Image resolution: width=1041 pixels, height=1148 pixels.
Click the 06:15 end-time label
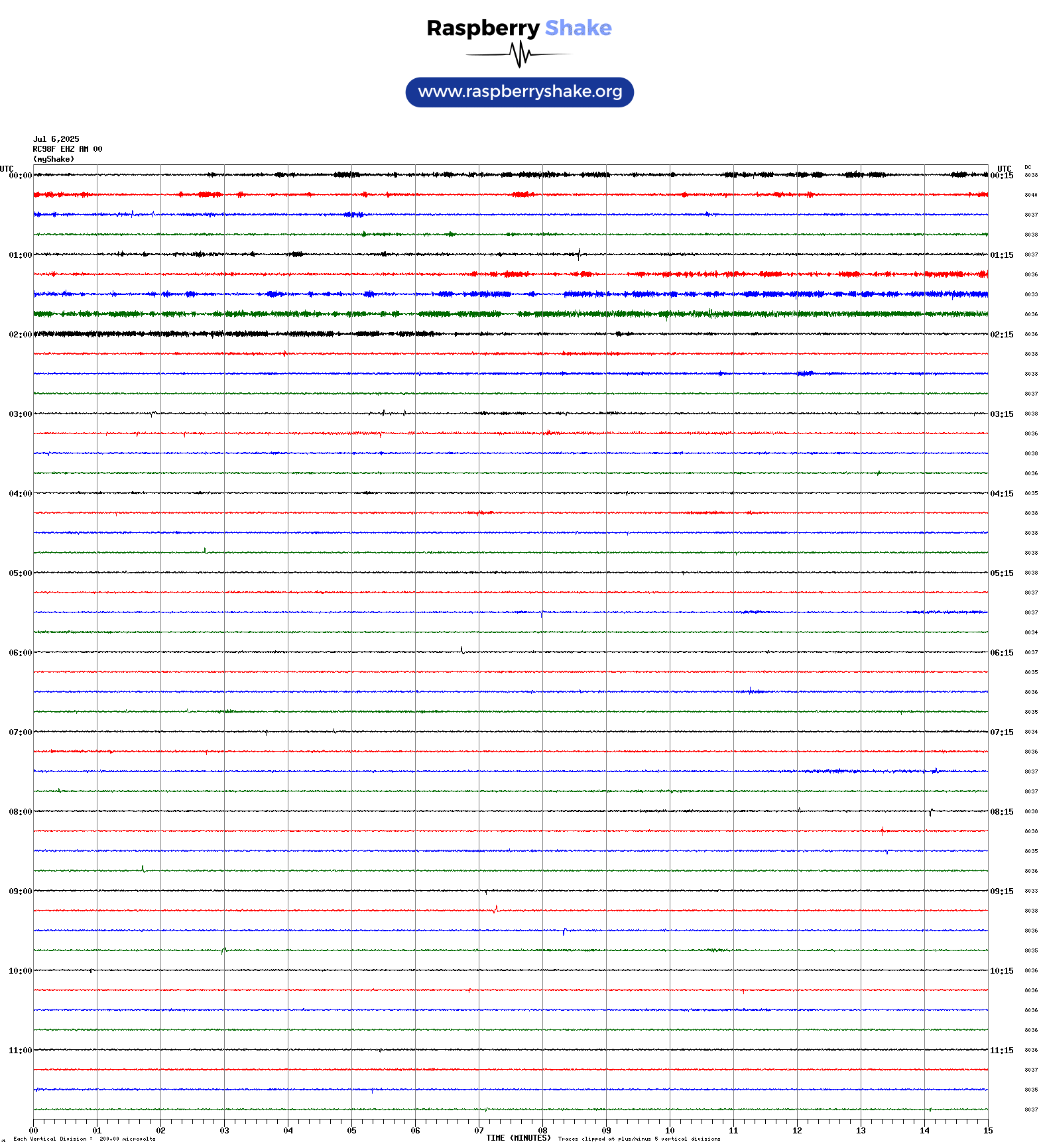1002,653
